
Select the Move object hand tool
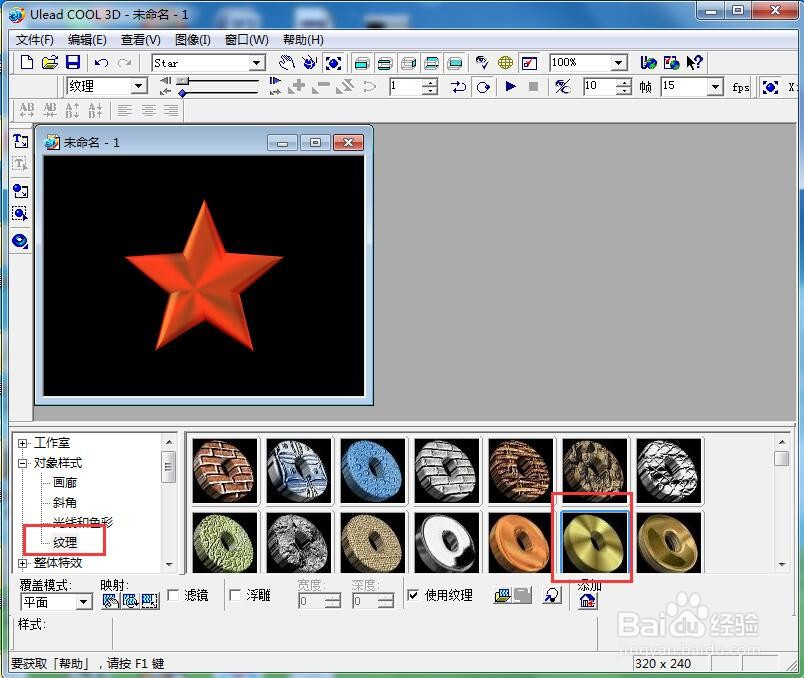tap(287, 63)
